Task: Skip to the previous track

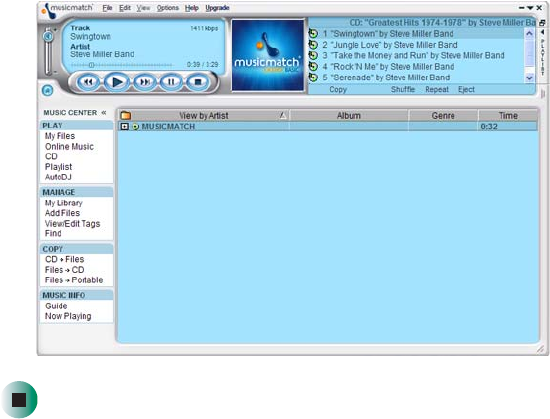Action: (x=88, y=82)
